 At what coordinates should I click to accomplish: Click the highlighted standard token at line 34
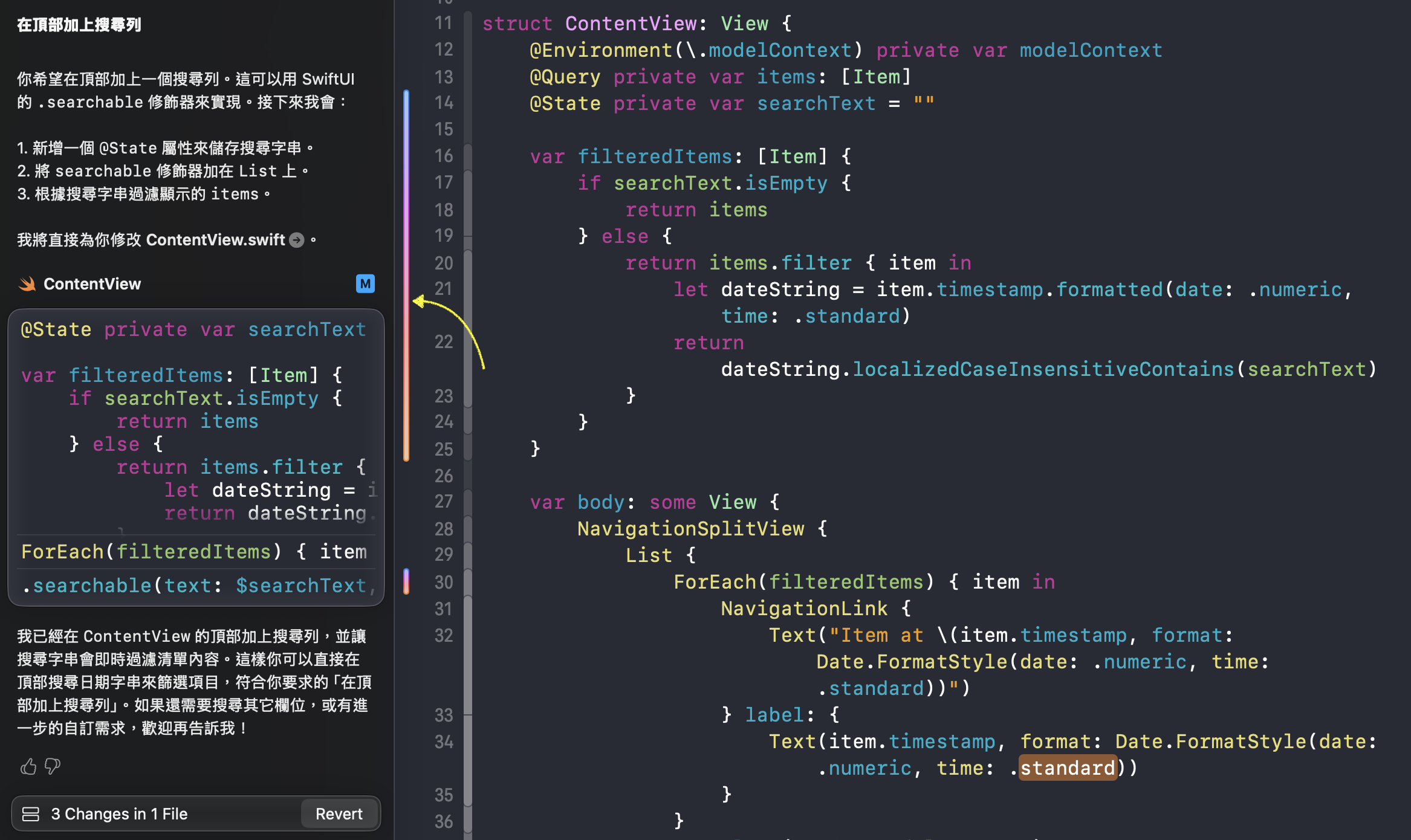pyautogui.click(x=1067, y=768)
